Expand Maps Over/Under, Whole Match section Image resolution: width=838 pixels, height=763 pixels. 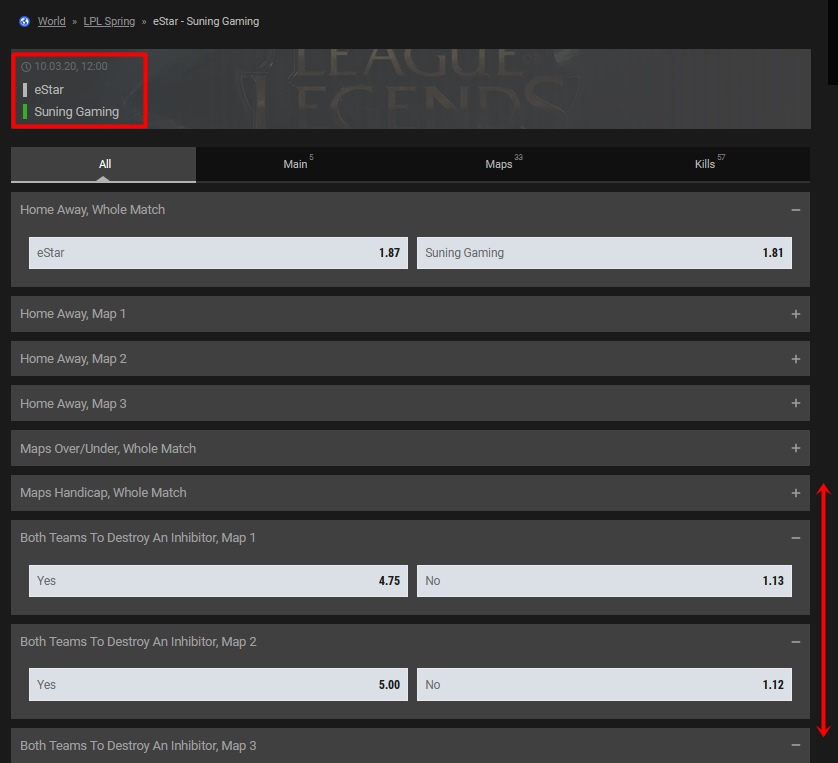[795, 448]
